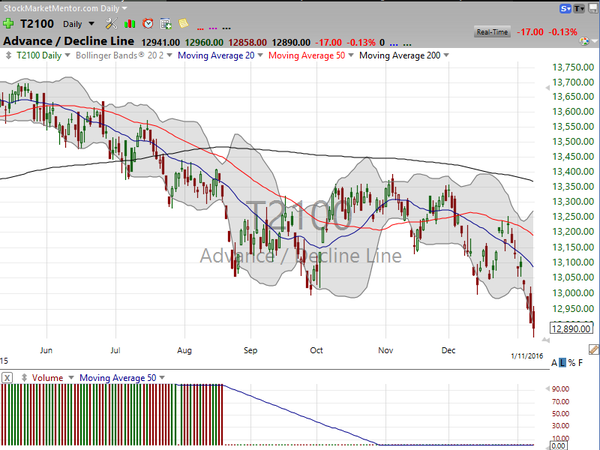Click the Real-Time button
Viewport: 600px width, 450px height.
coord(492,32)
